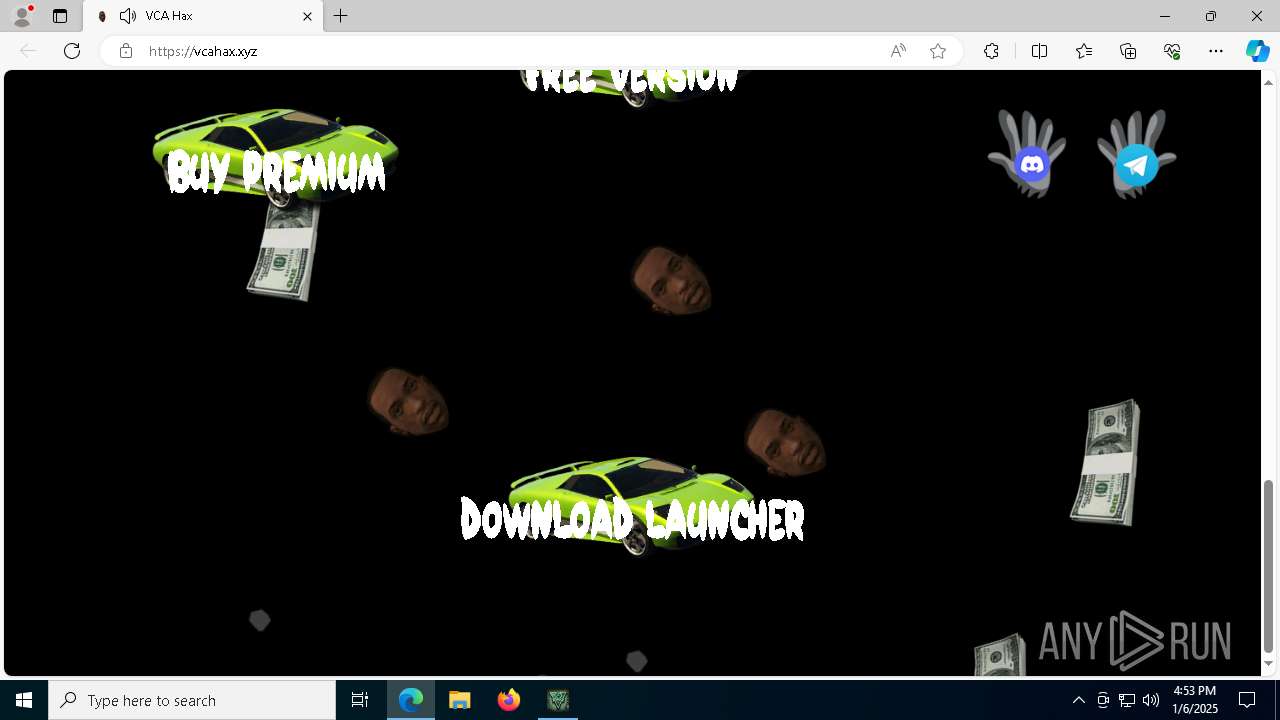Select the VCA Hax browser tab
Image resolution: width=1280 pixels, height=720 pixels.
click(x=204, y=16)
